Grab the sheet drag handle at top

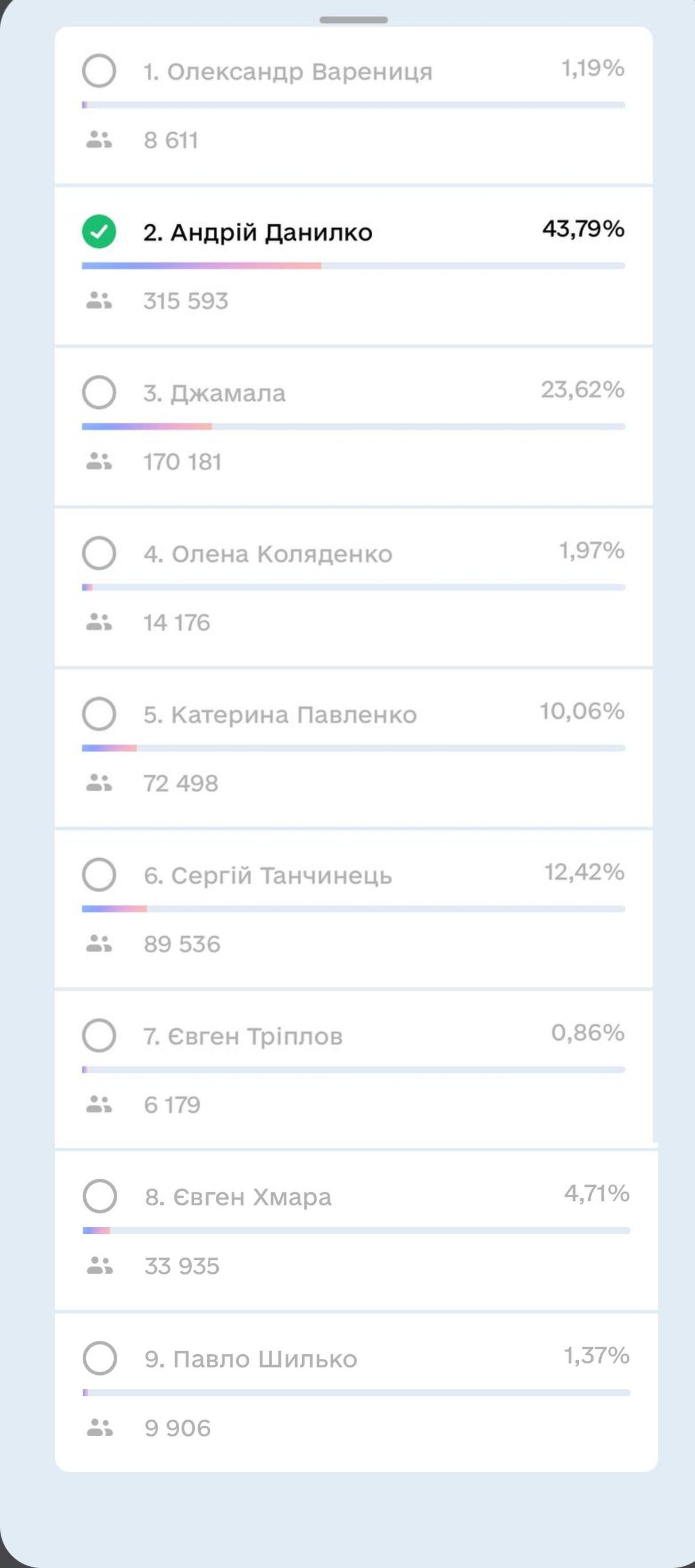click(x=353, y=20)
